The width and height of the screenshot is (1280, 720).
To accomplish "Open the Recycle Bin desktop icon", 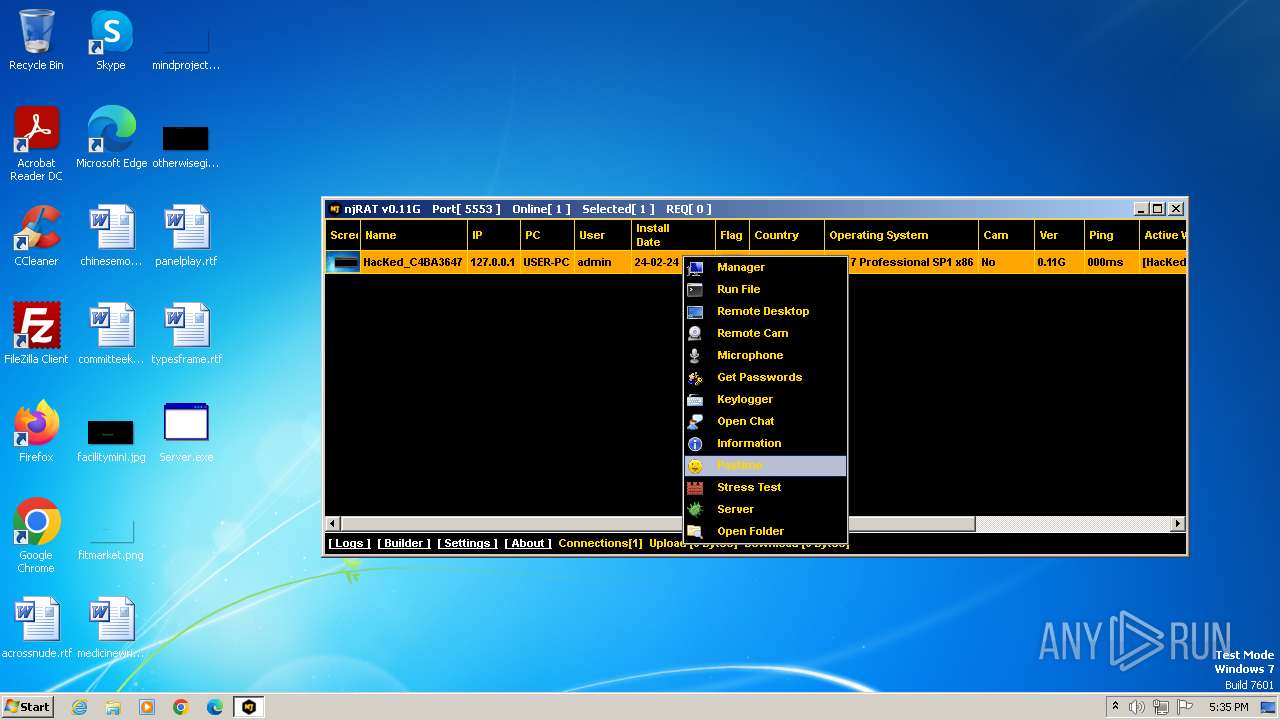I will [x=36, y=41].
